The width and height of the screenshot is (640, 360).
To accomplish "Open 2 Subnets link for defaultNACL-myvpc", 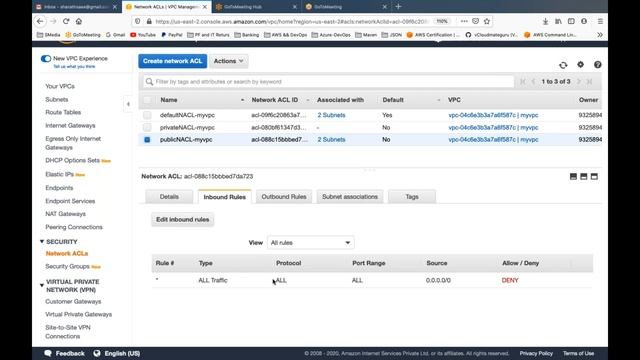I will point(331,115).
